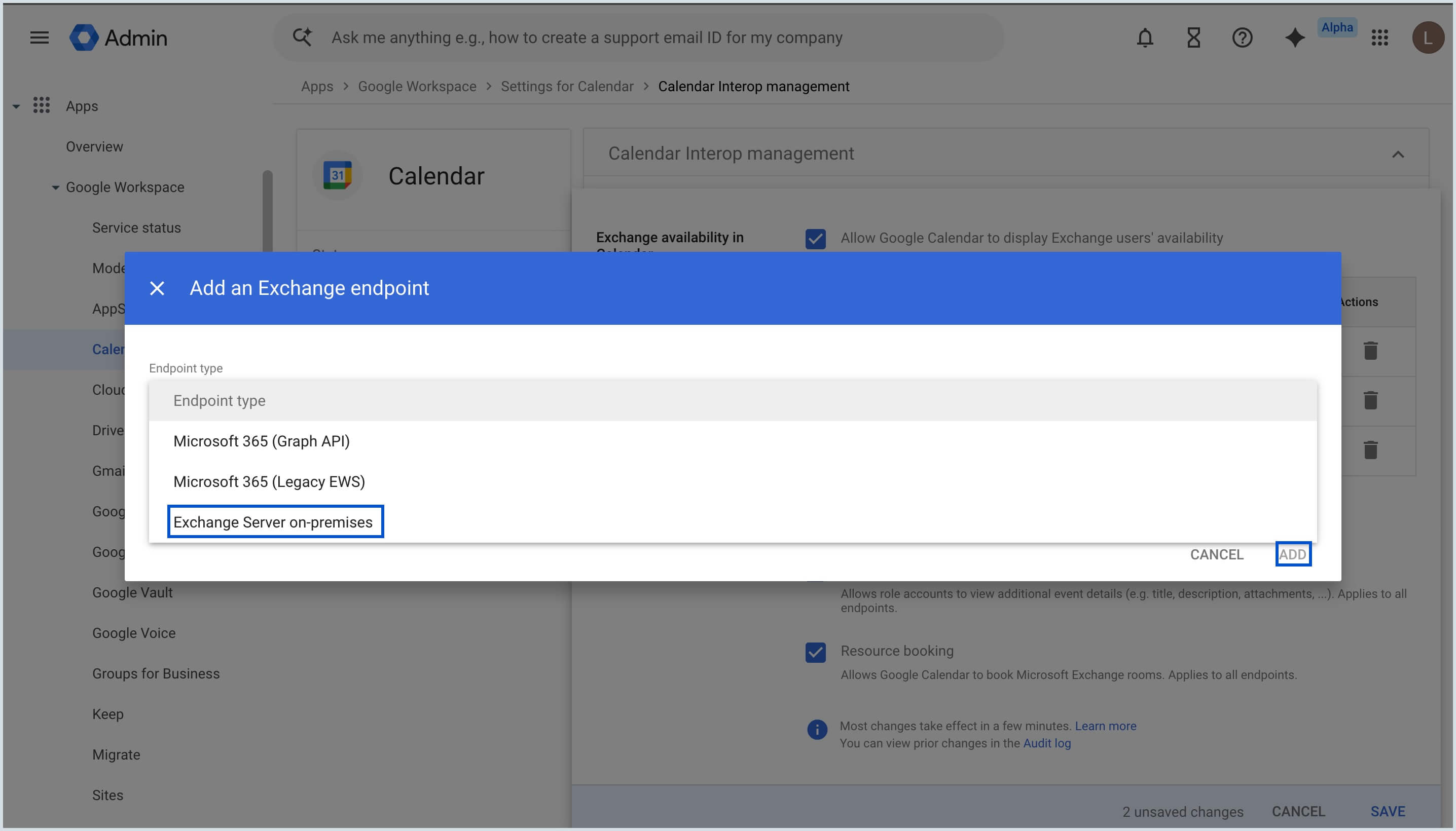This screenshot has height=831, width=1456.
Task: Delete the third endpoint row
Action: (1370, 450)
